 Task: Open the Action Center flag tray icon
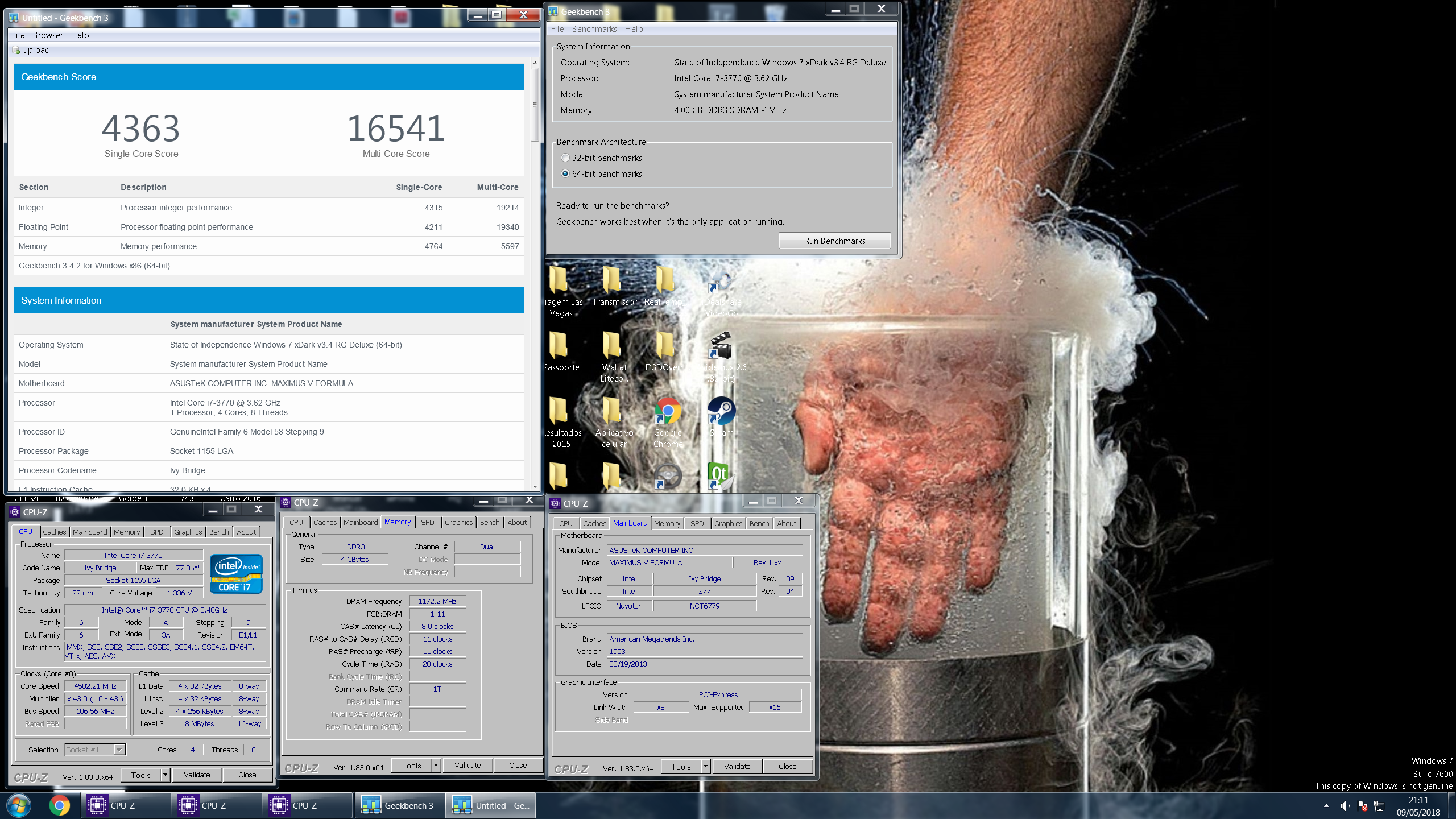[x=1362, y=806]
